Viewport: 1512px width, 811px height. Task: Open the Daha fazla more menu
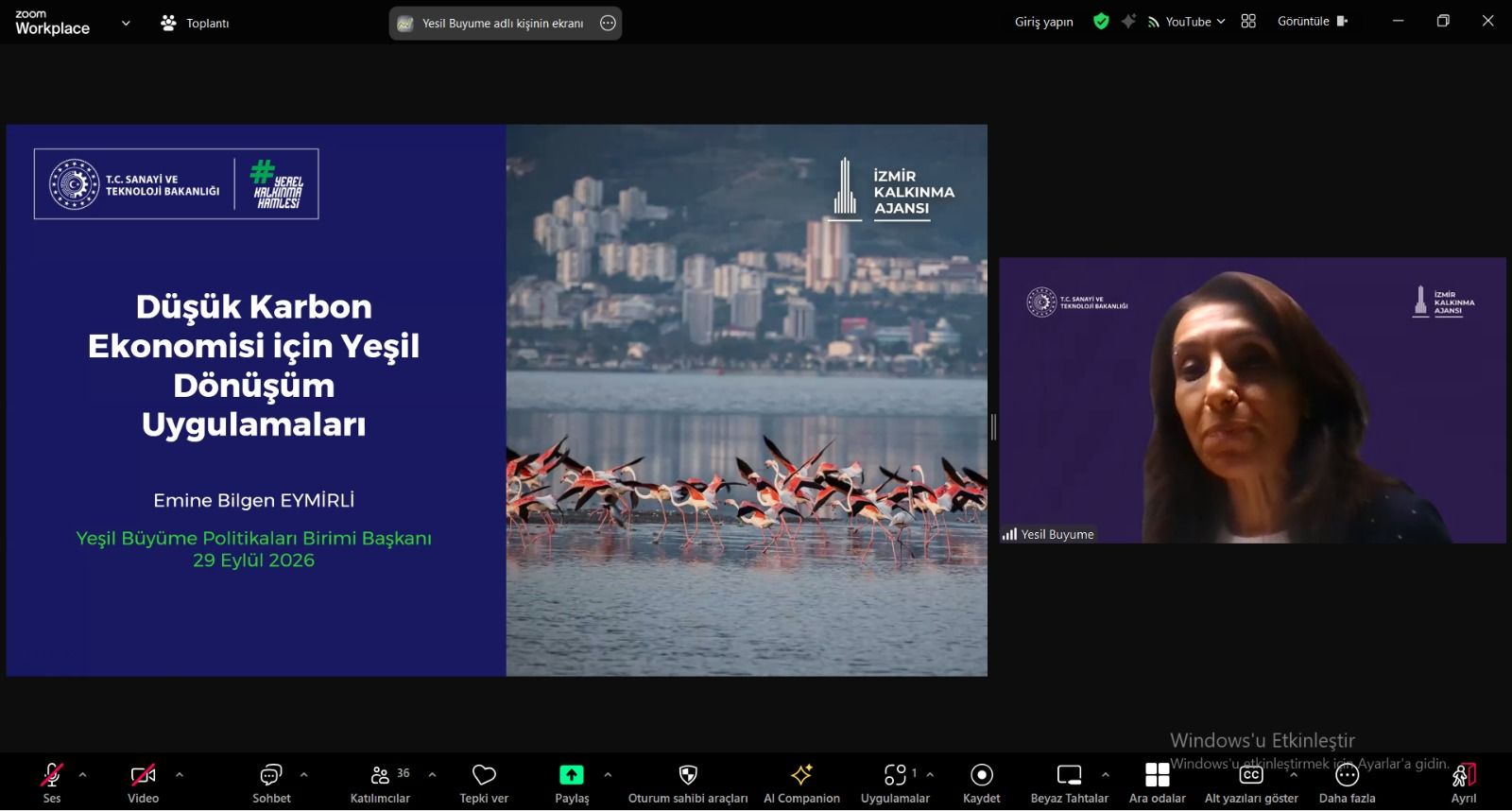[1347, 783]
